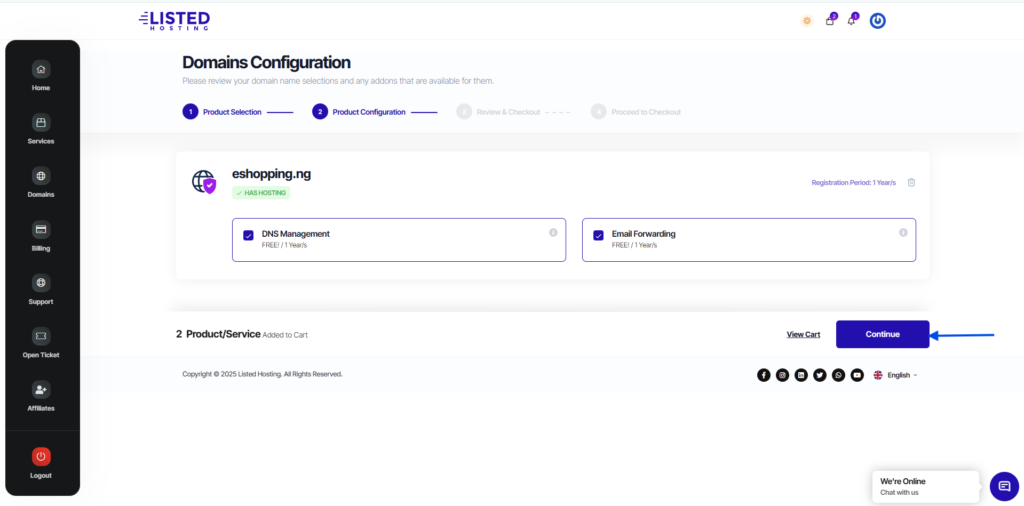
Task: Open the Registration Period selector
Action: click(854, 183)
